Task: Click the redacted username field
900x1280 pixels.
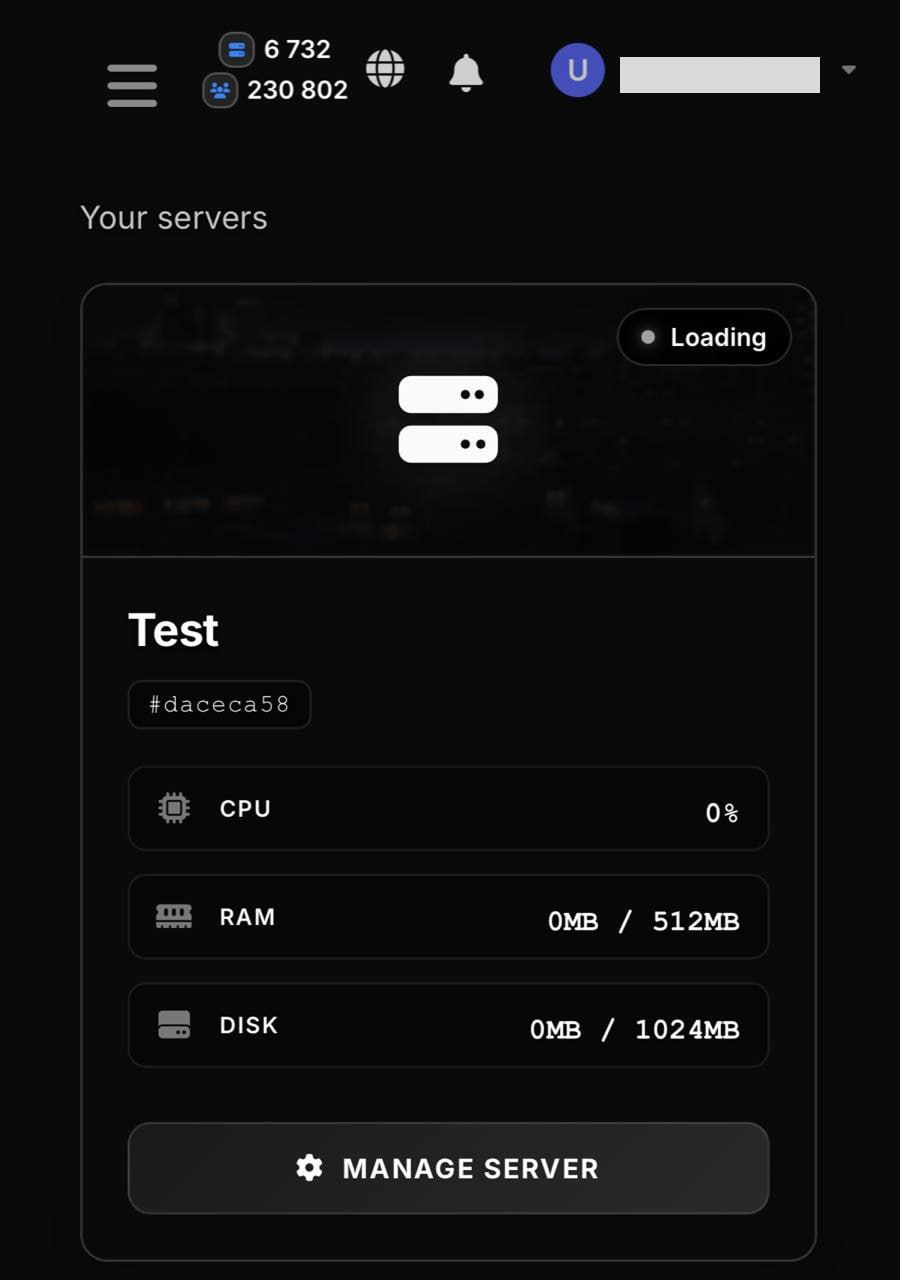Action: point(719,75)
